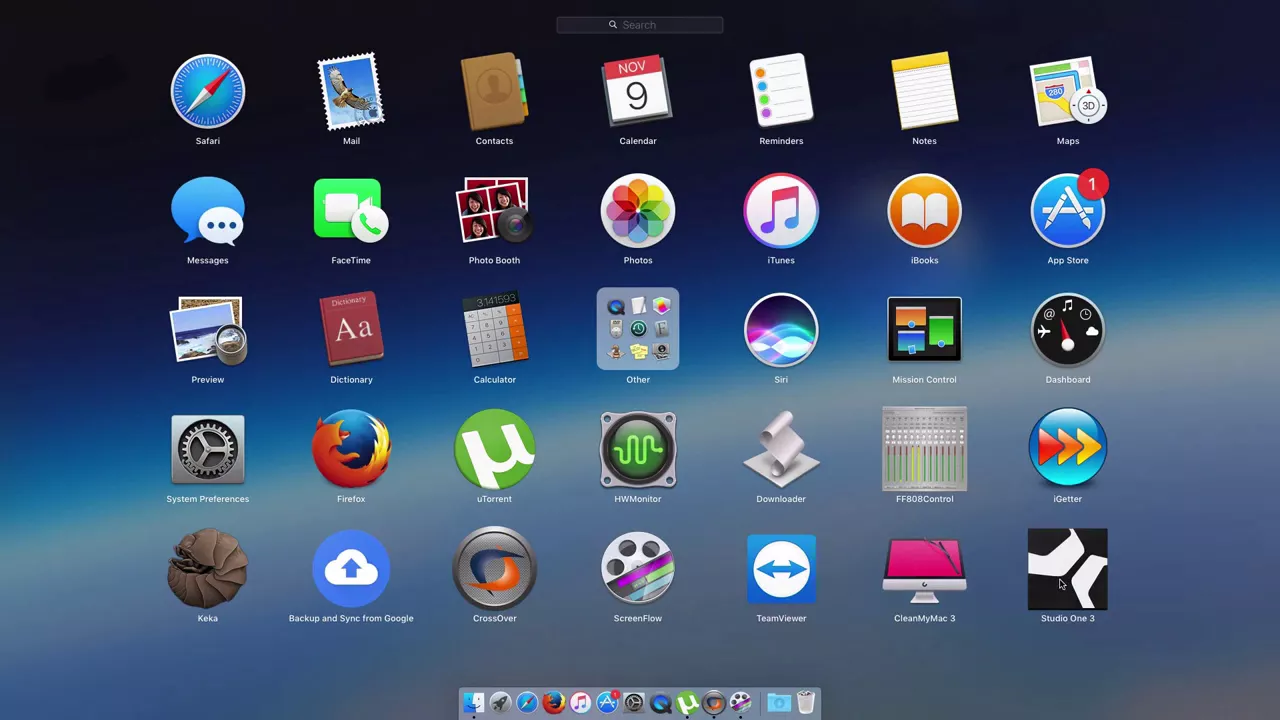This screenshot has height=720, width=1280.
Task: Launch iTunes from Launchpad grid
Action: coord(781,211)
